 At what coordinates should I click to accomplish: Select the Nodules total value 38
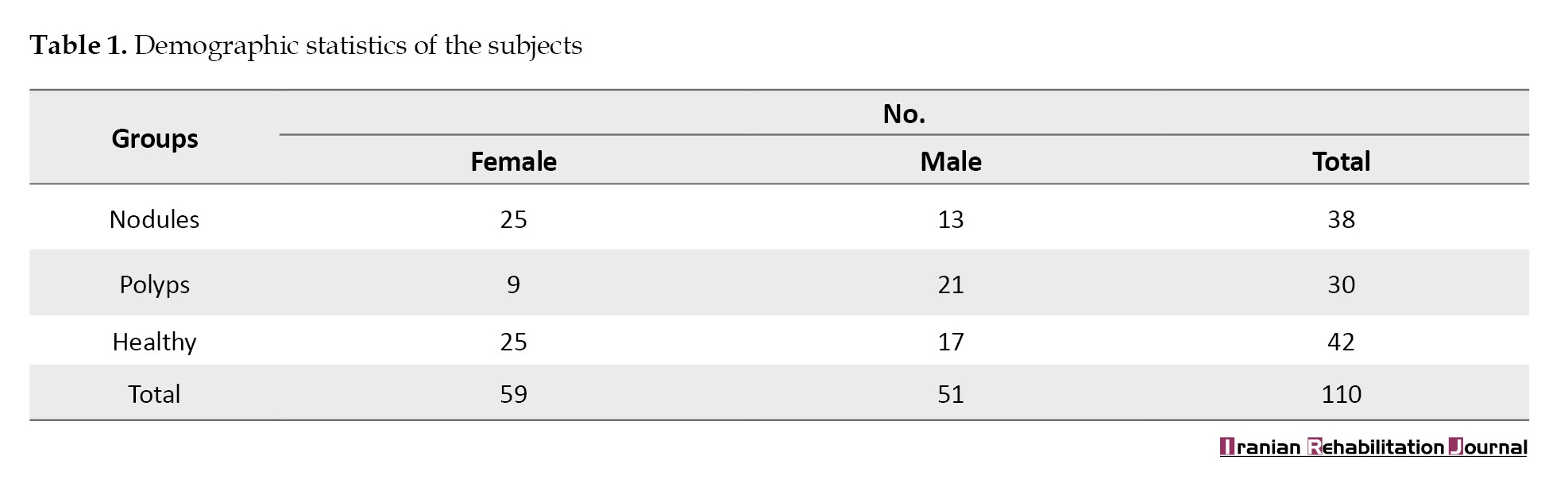coord(1341,219)
